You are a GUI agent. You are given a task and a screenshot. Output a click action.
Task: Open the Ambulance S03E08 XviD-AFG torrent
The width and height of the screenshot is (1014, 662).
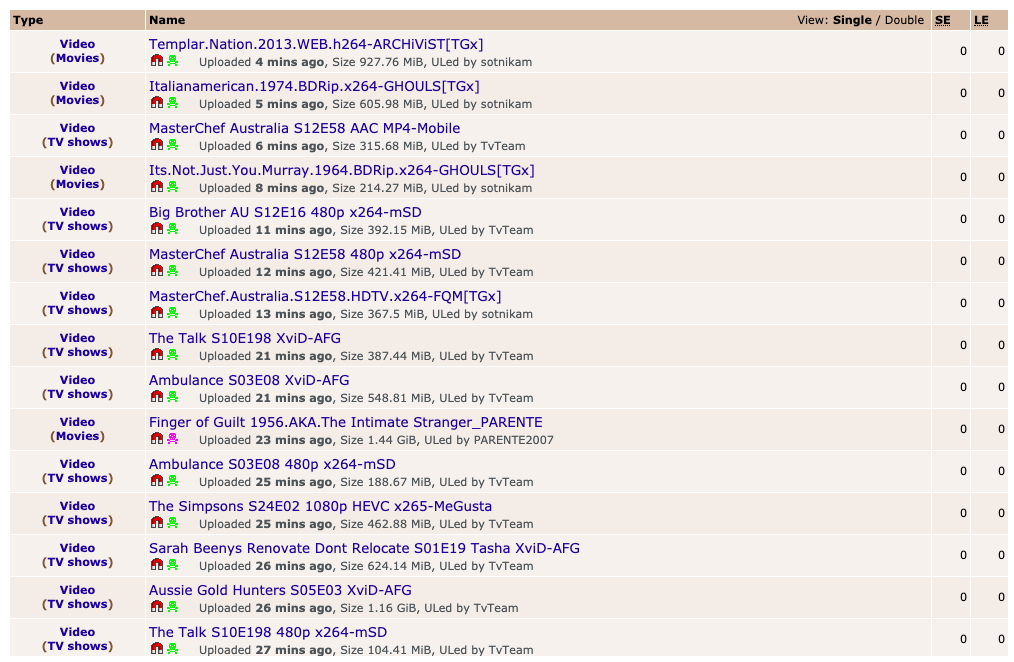tap(249, 380)
